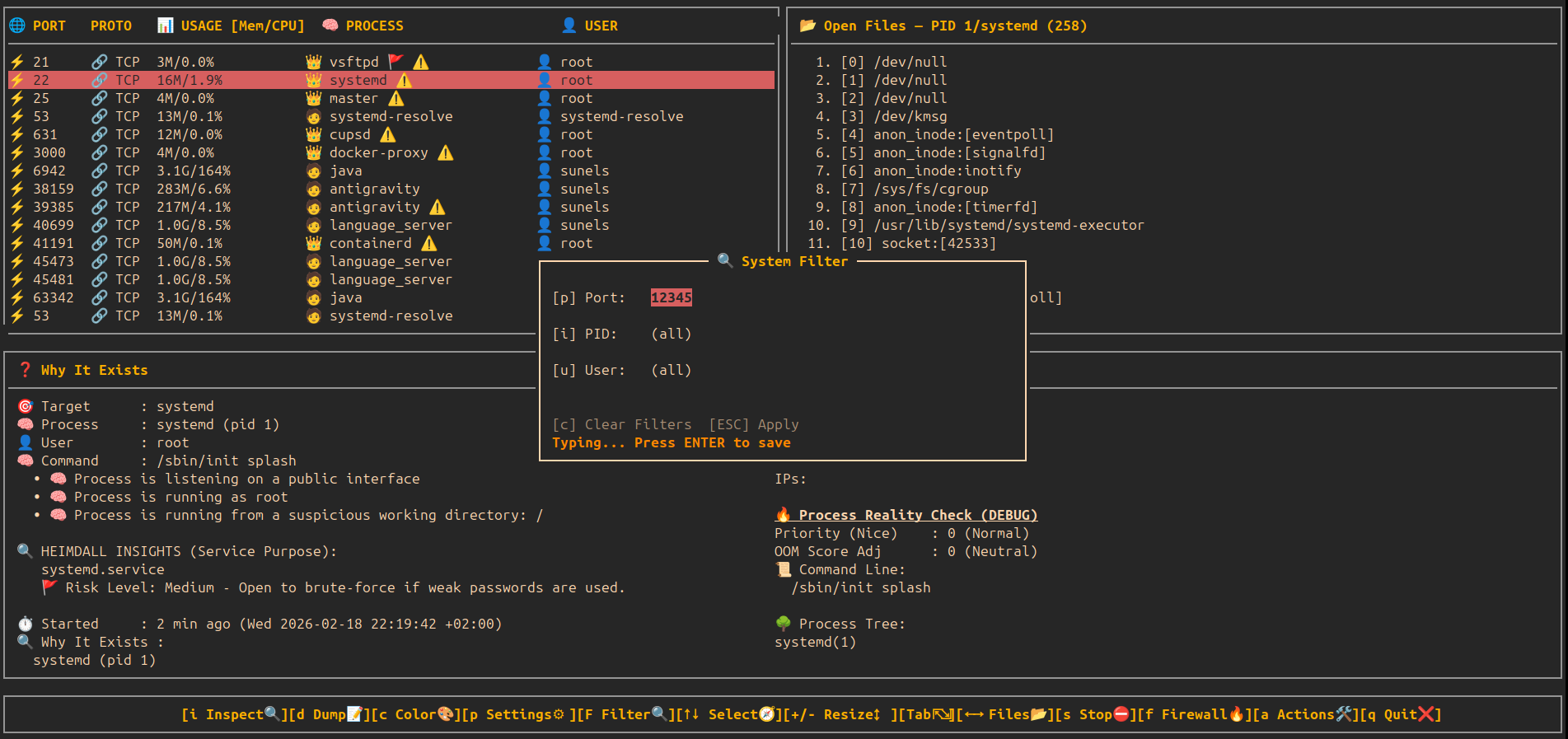
Task: Choose Firewall in the bottom shortcut bar
Action: pos(1193,714)
